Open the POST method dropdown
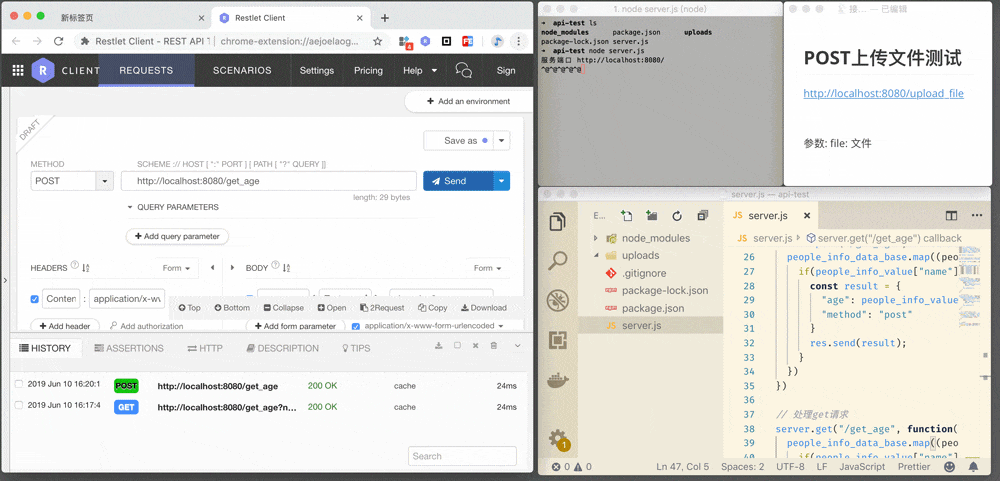1000x481 pixels. (105, 181)
